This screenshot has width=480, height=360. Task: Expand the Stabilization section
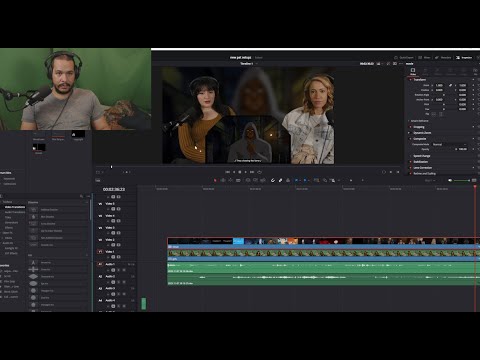click(421, 162)
